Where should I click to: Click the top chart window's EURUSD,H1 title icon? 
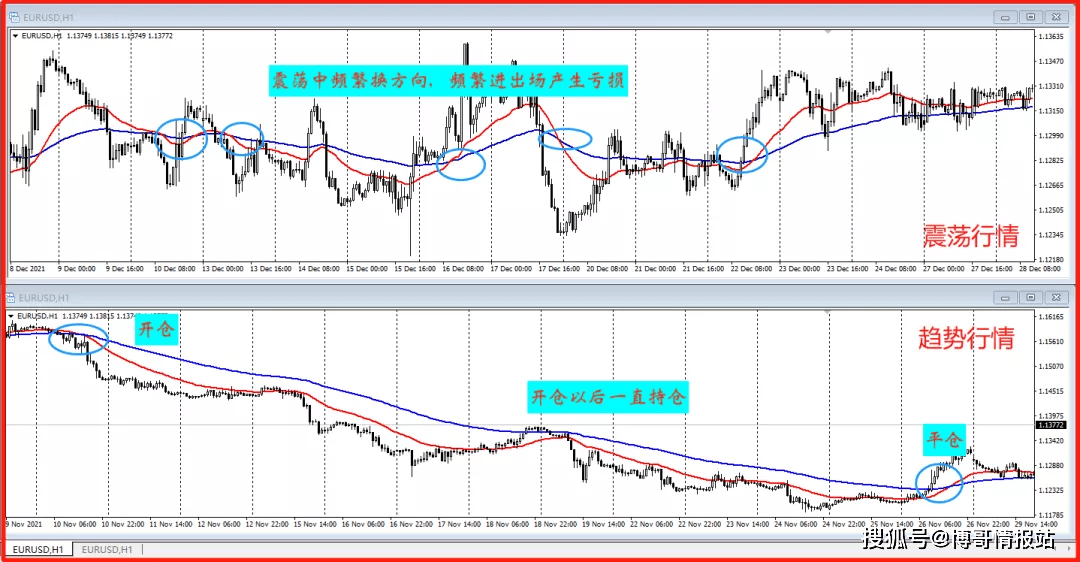(x=13, y=17)
